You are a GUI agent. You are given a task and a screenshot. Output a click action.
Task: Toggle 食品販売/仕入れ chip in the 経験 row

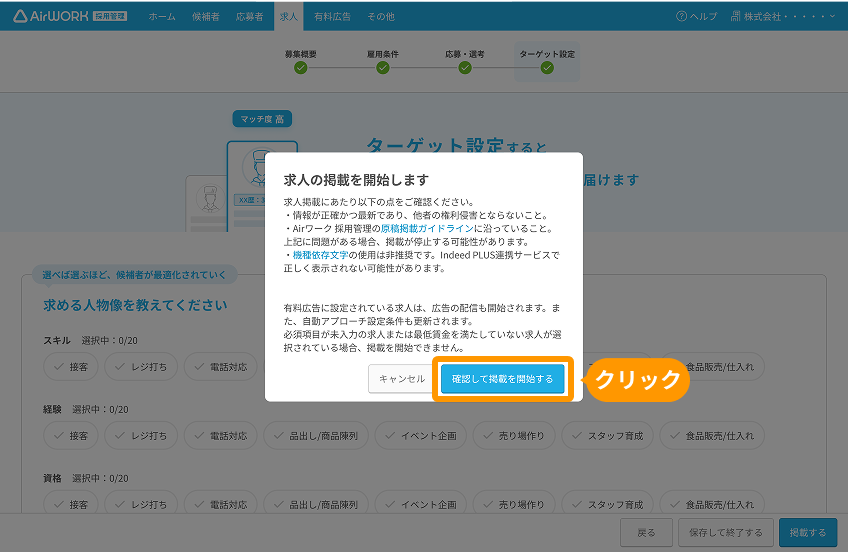pyautogui.click(x=712, y=436)
